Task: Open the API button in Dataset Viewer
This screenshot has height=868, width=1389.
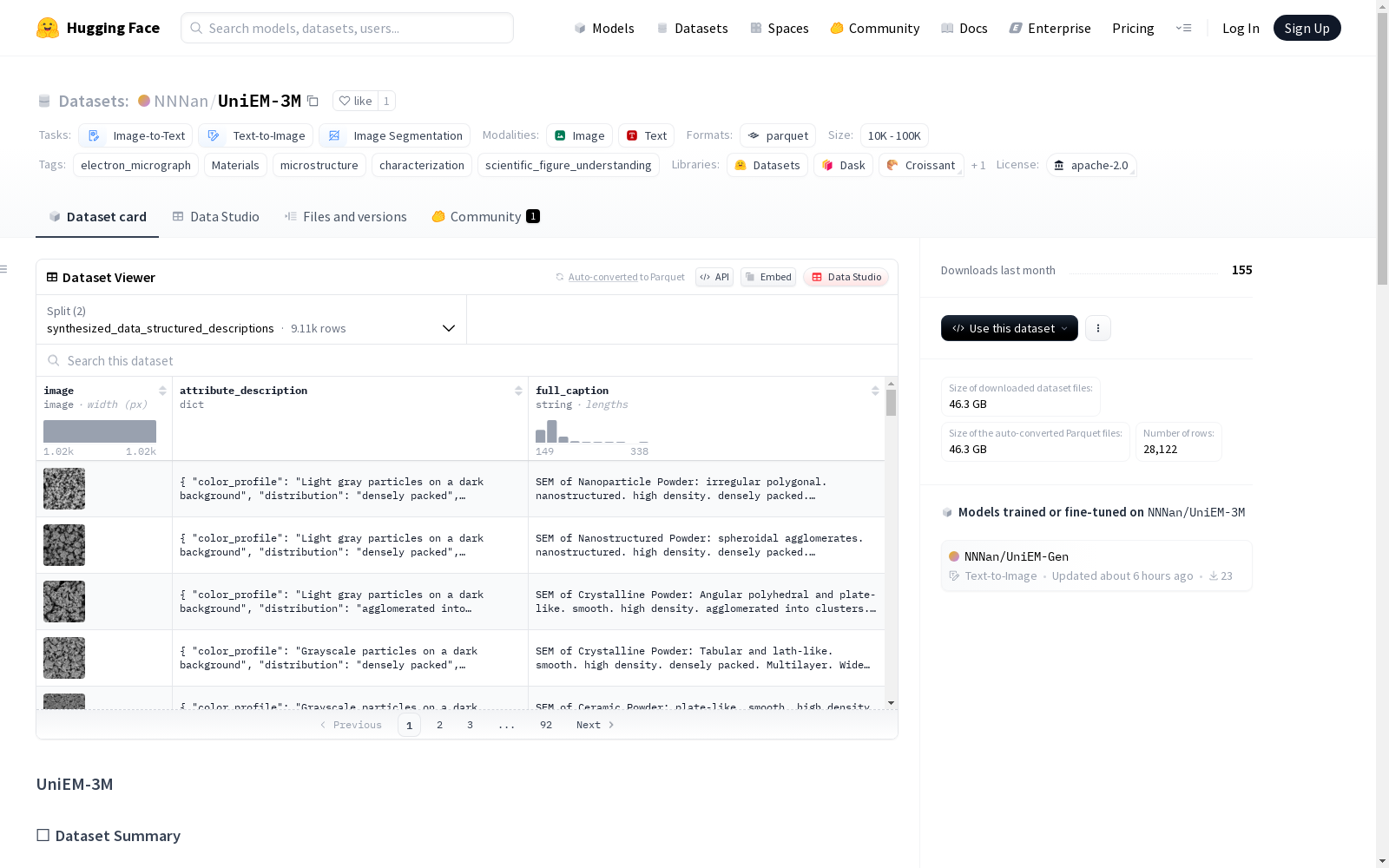Action: (714, 277)
